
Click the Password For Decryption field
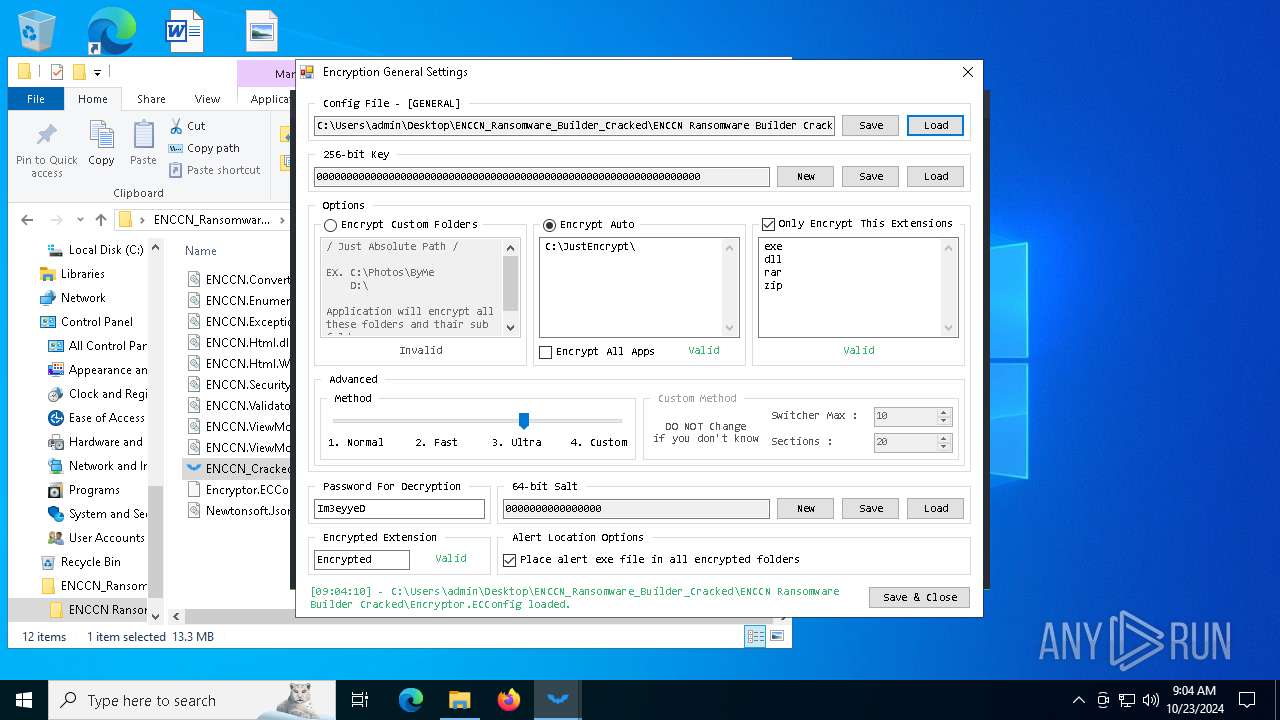pyautogui.click(x=399, y=509)
